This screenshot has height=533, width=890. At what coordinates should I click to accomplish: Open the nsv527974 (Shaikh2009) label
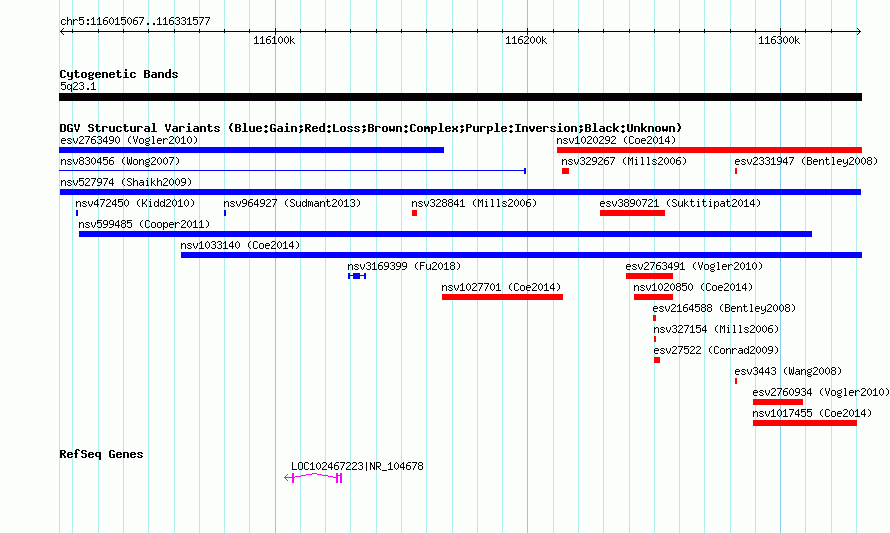point(126,182)
